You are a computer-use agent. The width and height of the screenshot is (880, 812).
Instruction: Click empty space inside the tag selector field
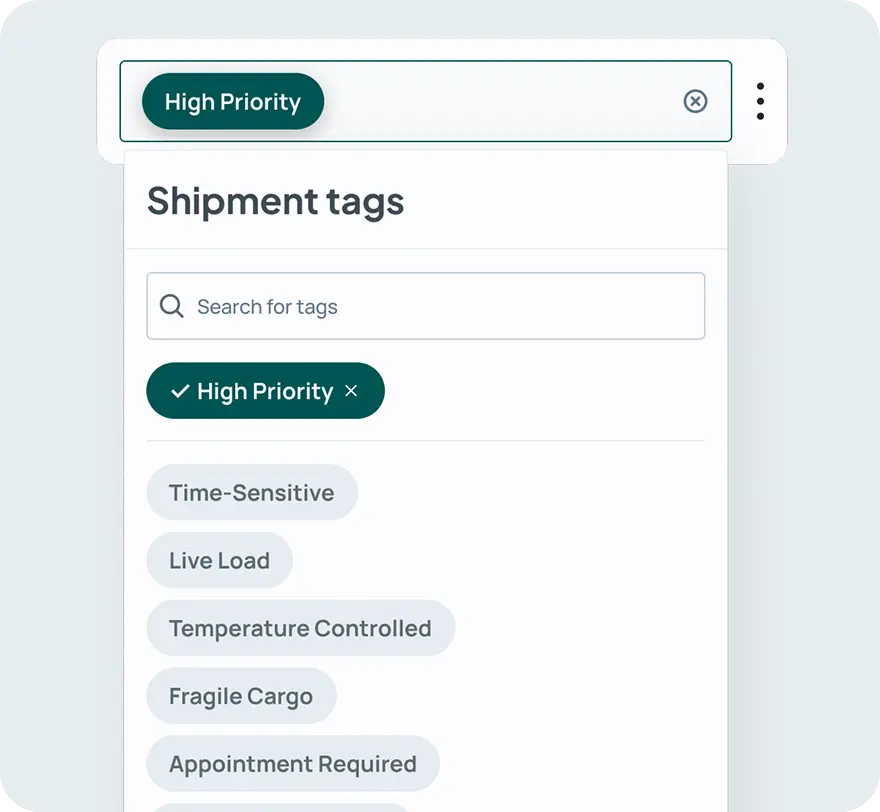500,102
